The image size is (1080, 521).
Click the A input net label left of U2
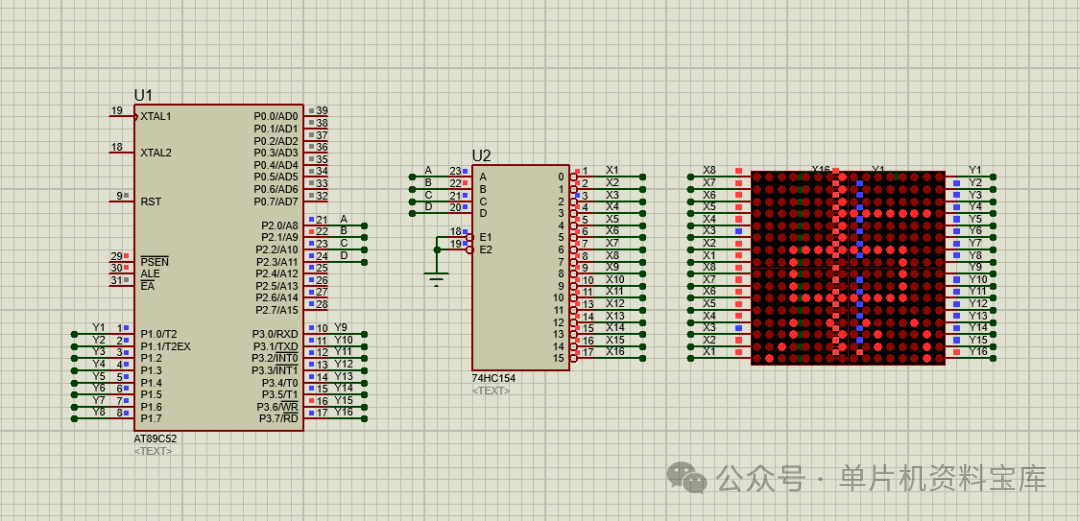tap(428, 170)
